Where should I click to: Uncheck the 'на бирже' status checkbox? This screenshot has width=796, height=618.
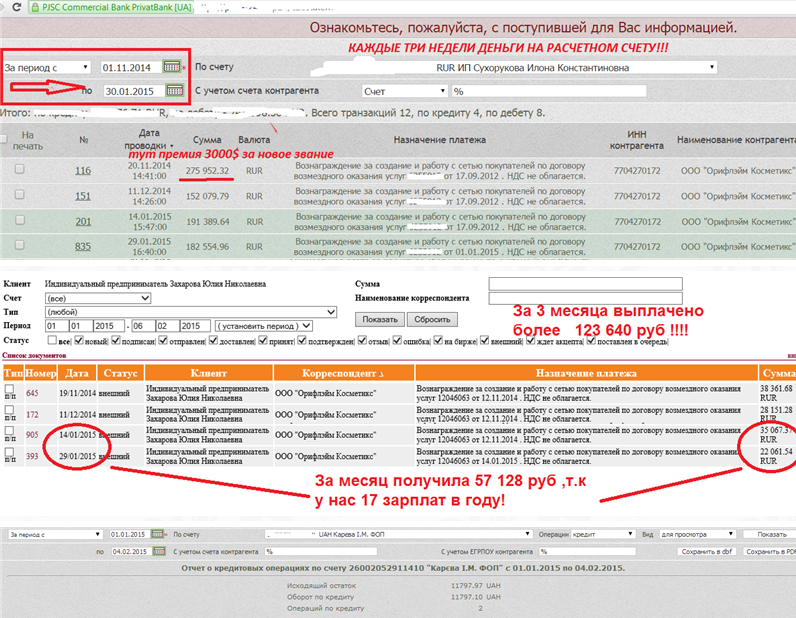coord(438,340)
